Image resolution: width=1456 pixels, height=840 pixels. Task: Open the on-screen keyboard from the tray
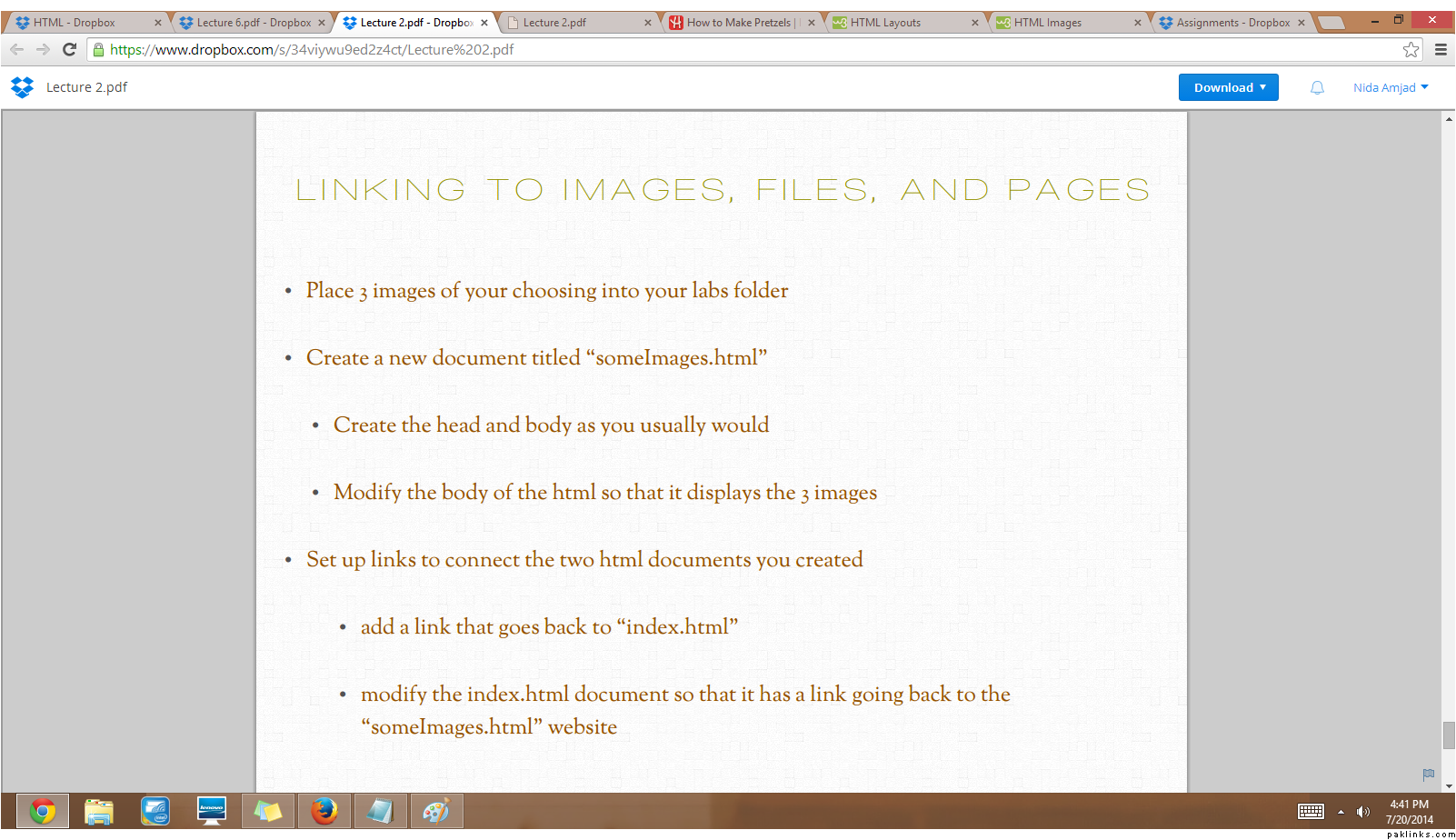(1311, 812)
